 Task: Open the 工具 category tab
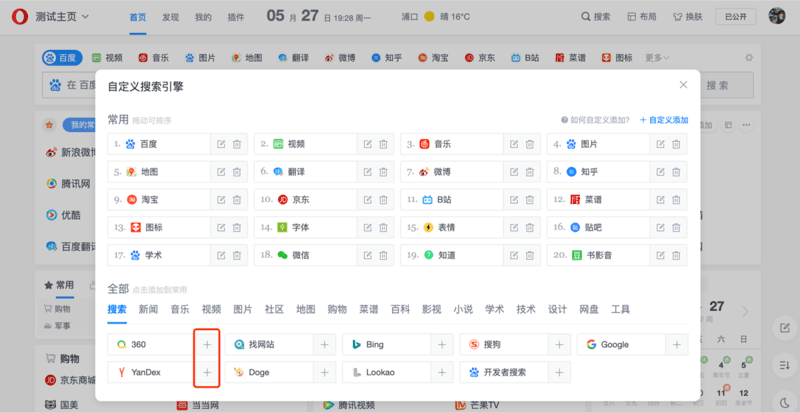620,309
